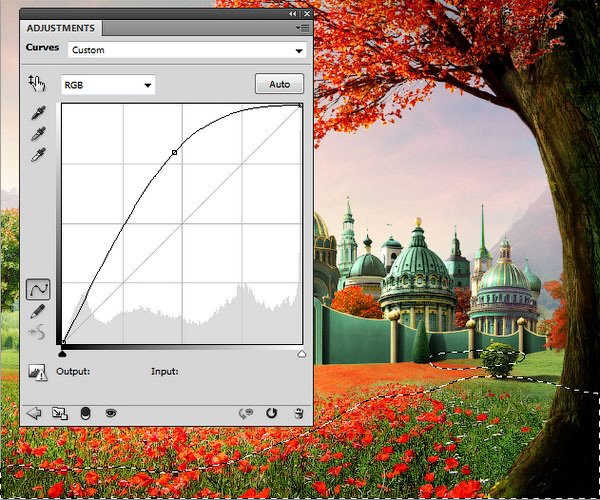This screenshot has height=500, width=600.
Task: Delete this adjustment layer via trash
Action: click(298, 413)
